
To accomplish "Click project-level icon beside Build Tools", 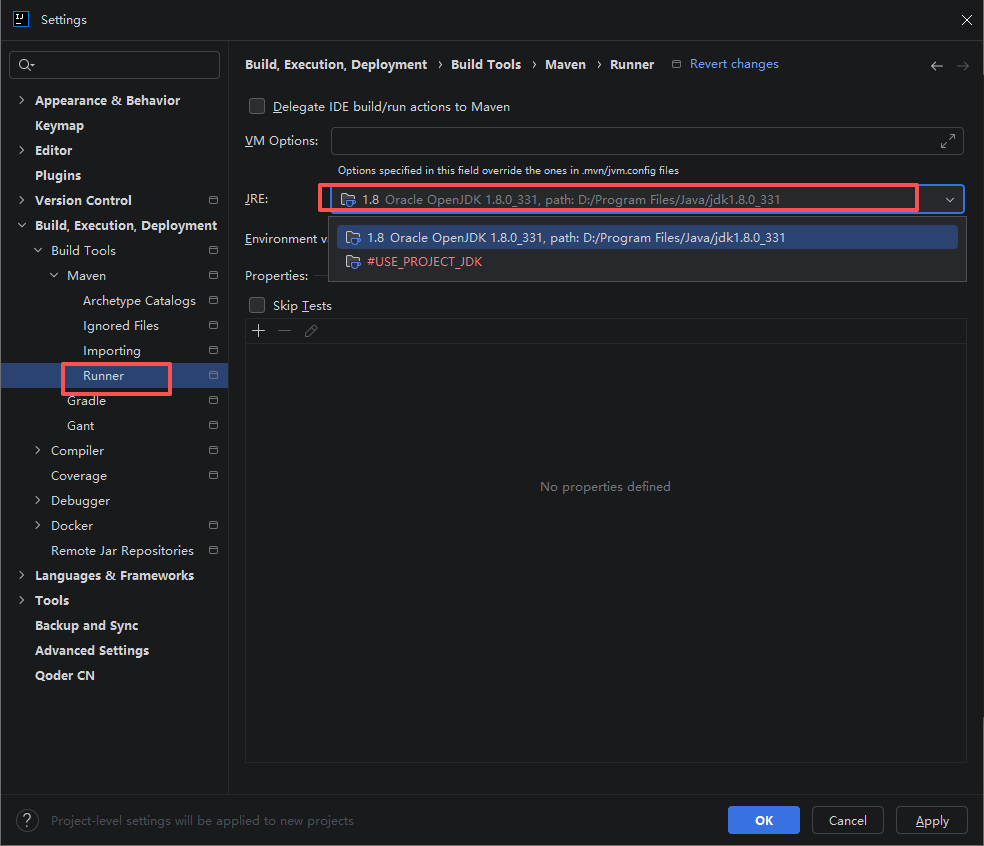I will tap(213, 250).
